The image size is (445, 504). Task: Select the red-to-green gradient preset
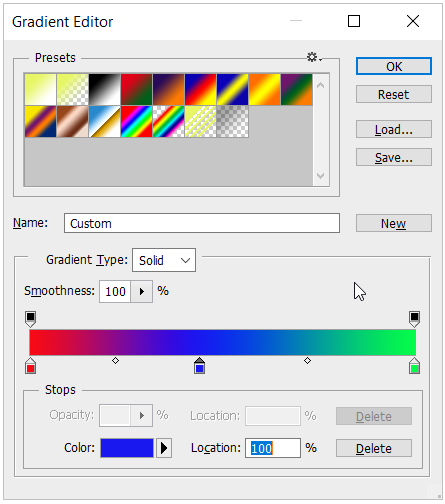pos(137,89)
